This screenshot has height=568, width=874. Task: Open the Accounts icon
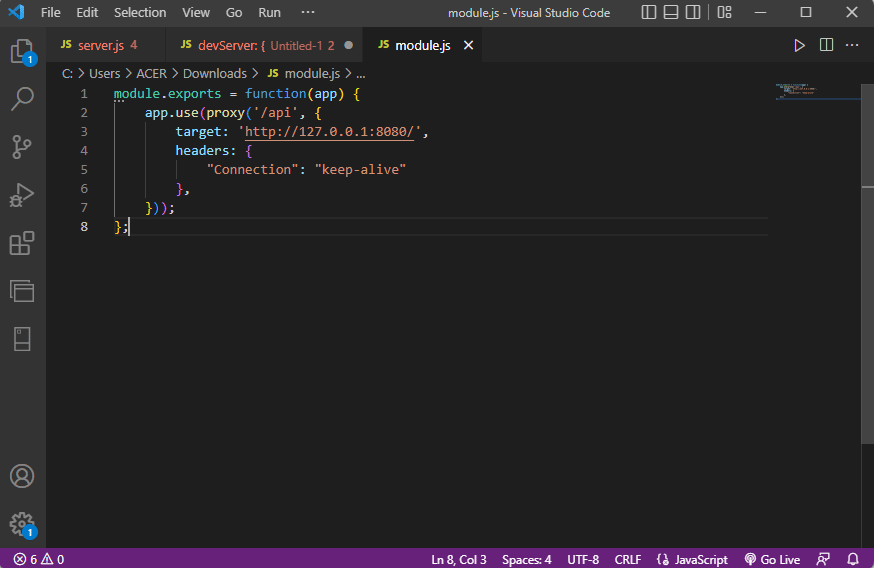pos(22,476)
